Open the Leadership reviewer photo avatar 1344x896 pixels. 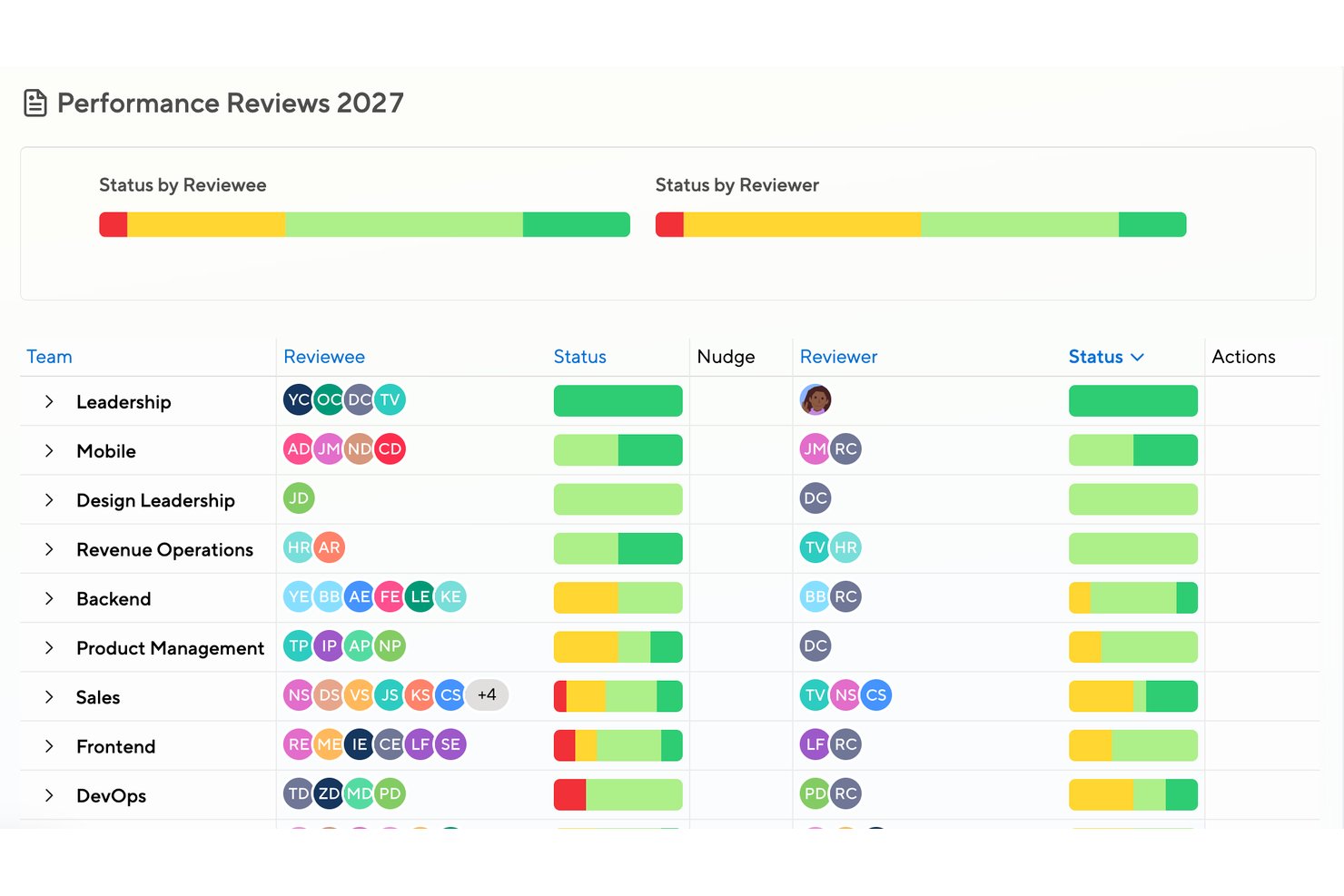coord(815,399)
